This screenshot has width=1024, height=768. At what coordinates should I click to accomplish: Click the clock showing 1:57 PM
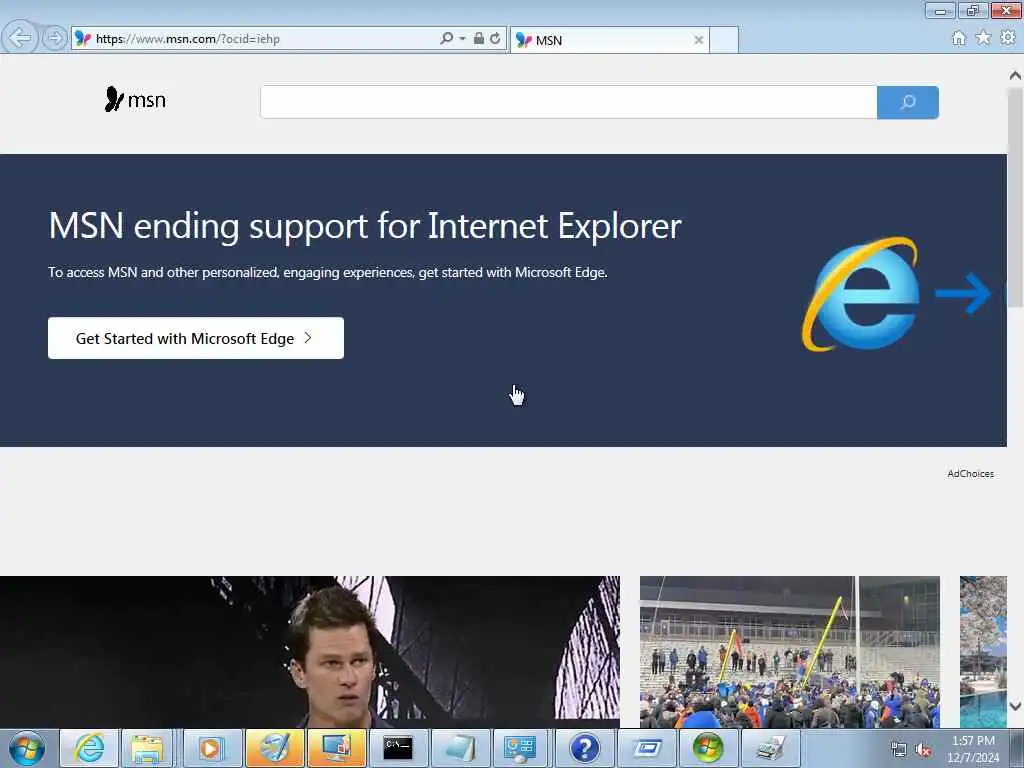973,741
